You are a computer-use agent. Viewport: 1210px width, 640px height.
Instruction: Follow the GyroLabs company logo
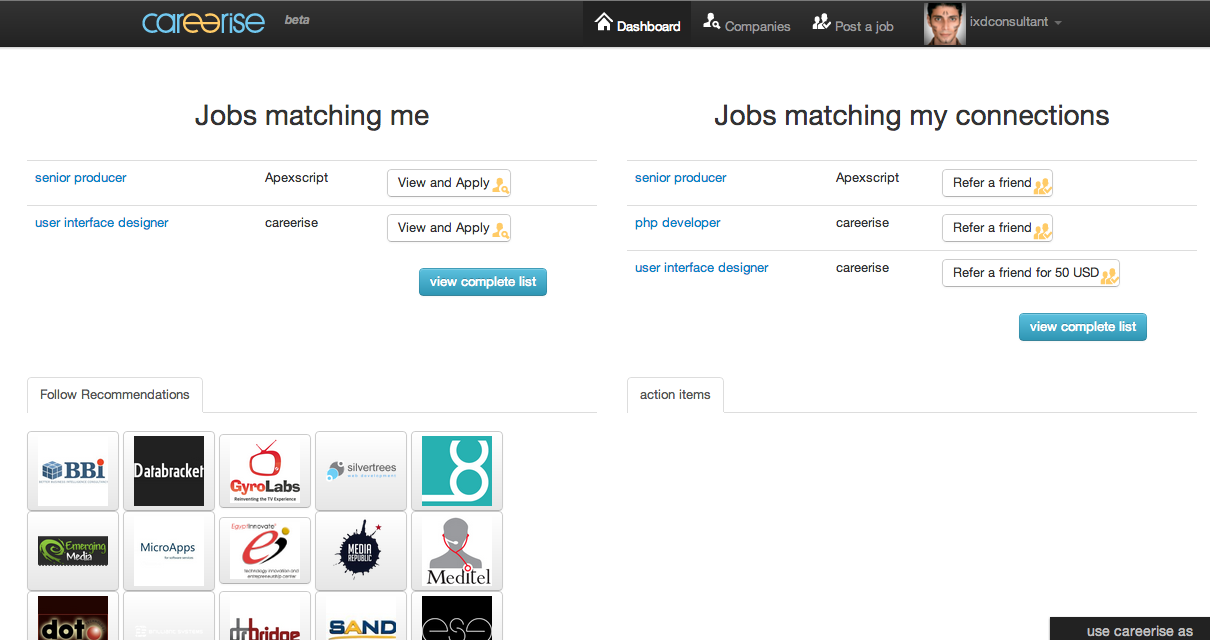(265, 471)
